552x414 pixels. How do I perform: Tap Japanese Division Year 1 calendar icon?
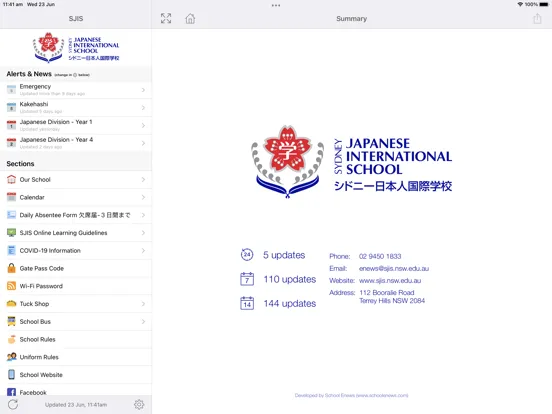coord(11,125)
